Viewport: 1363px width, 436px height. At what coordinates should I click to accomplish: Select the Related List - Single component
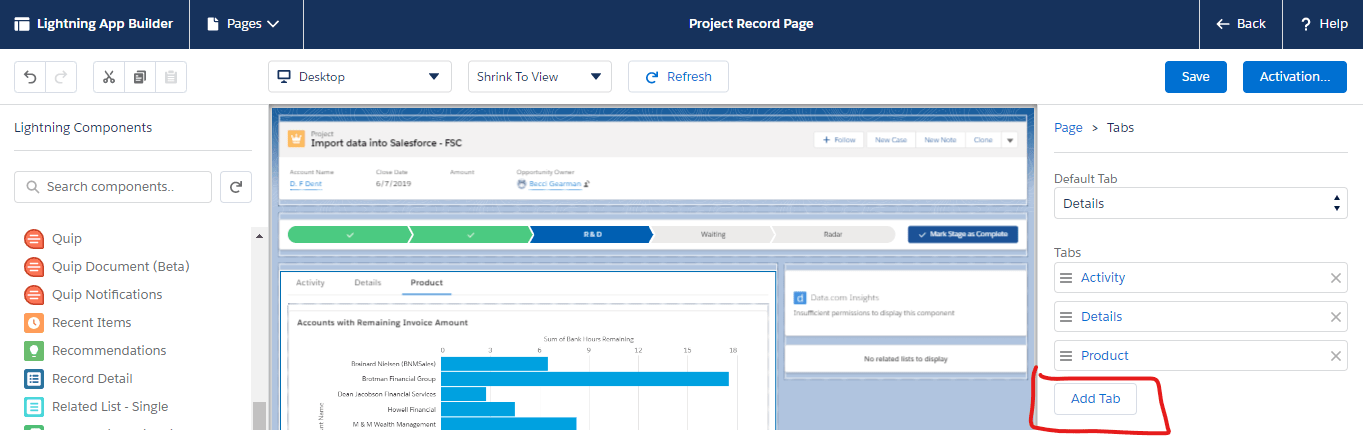pyautogui.click(x=97, y=407)
